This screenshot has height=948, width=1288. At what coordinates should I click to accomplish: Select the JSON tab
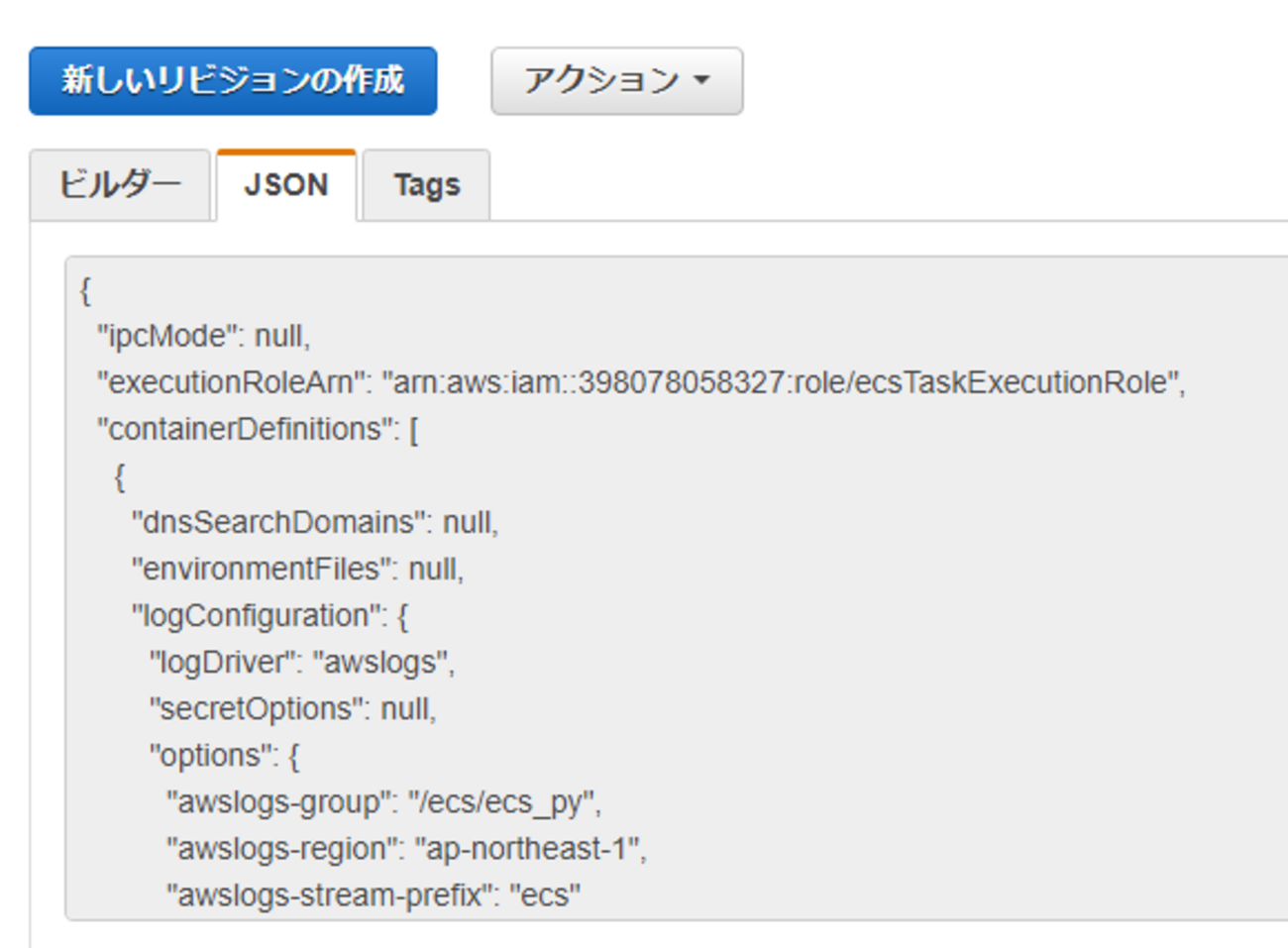pos(286,185)
